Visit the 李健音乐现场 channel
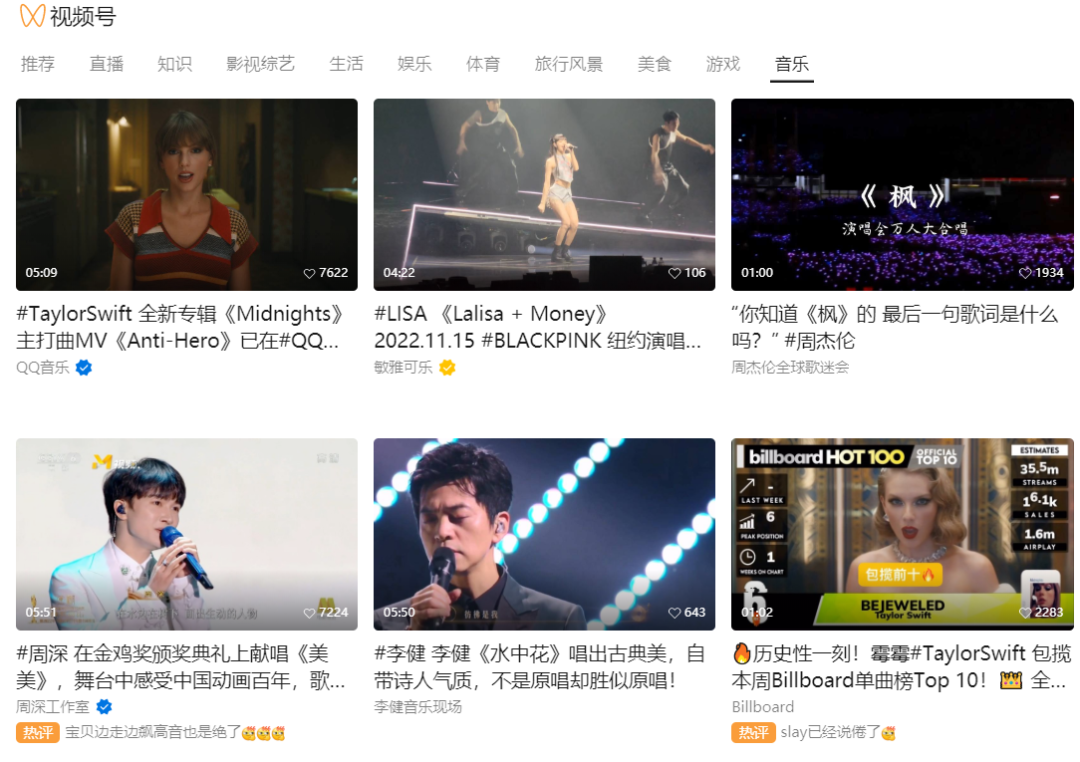This screenshot has height=762, width=1080. tap(417, 707)
